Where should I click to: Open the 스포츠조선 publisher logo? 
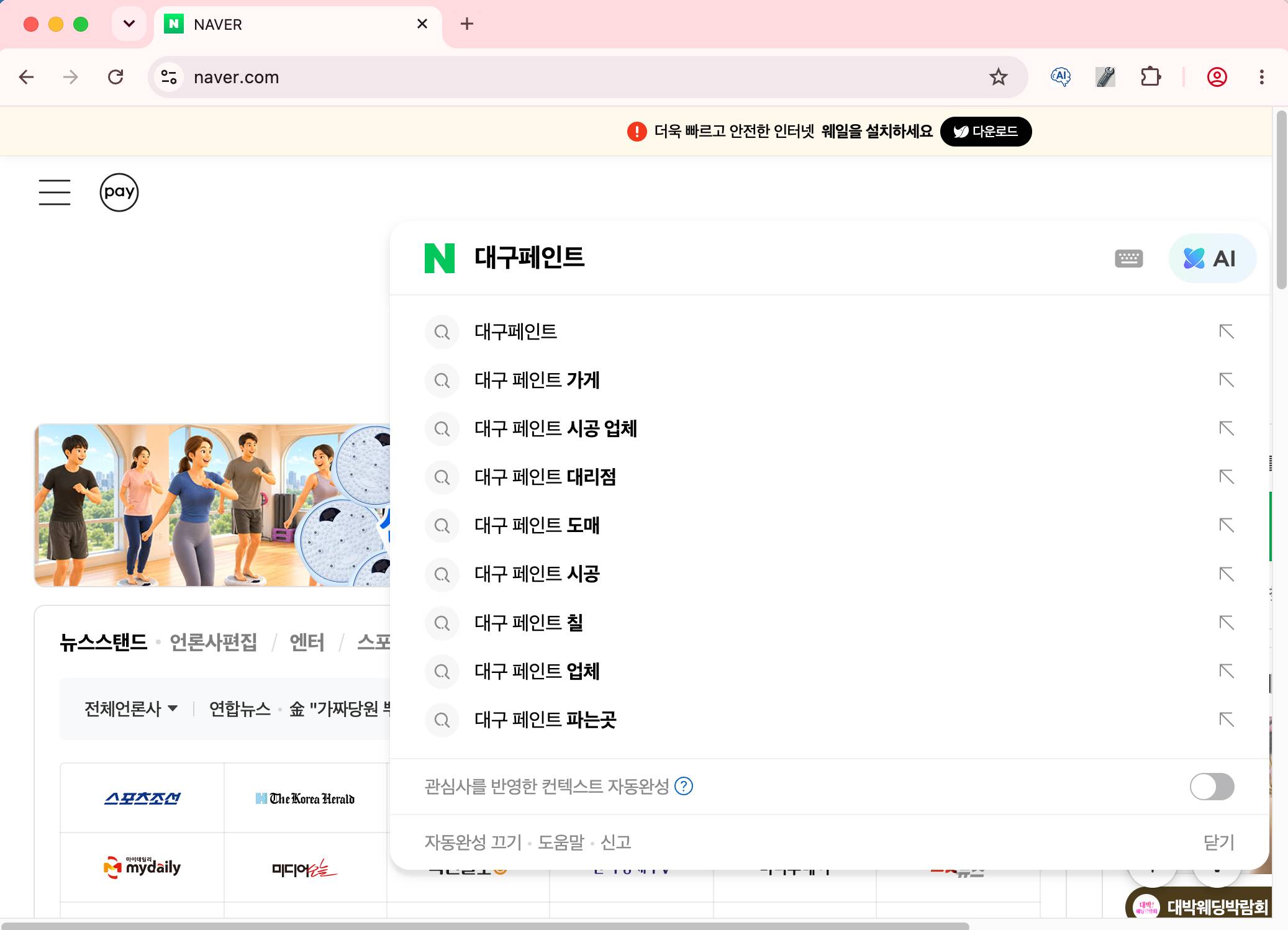pos(142,798)
